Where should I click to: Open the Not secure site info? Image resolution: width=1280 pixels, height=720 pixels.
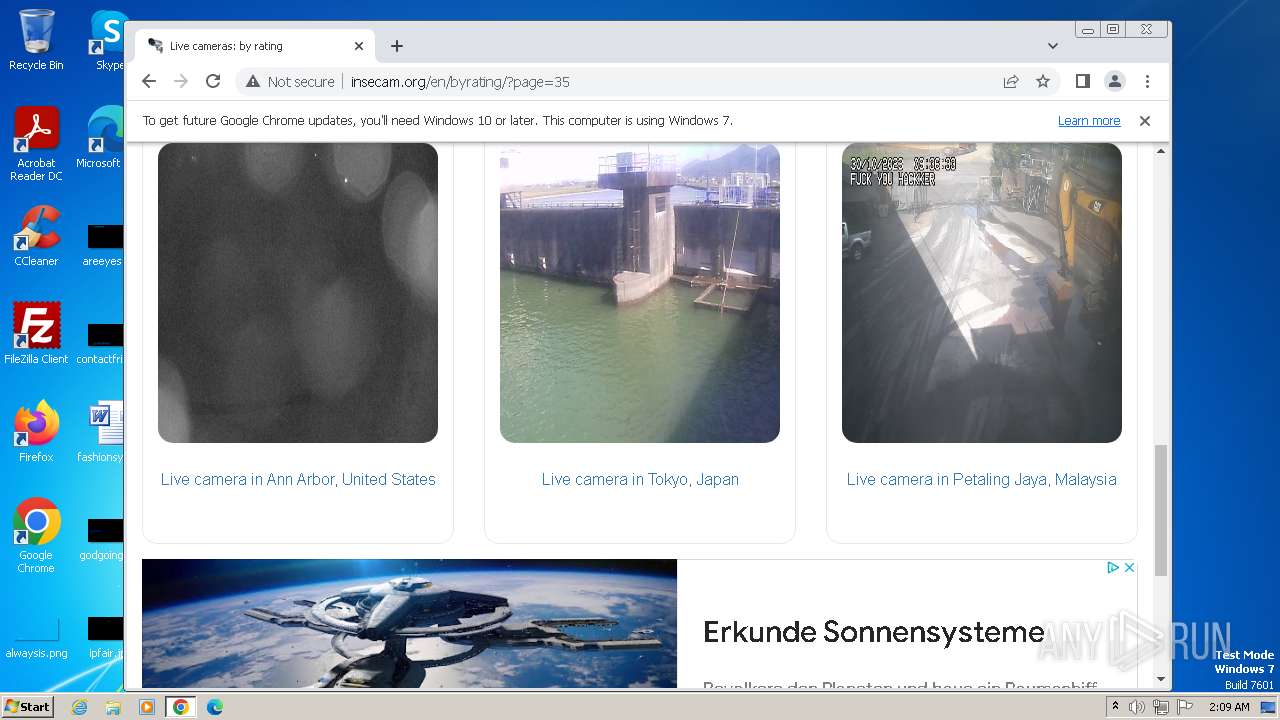tap(290, 82)
